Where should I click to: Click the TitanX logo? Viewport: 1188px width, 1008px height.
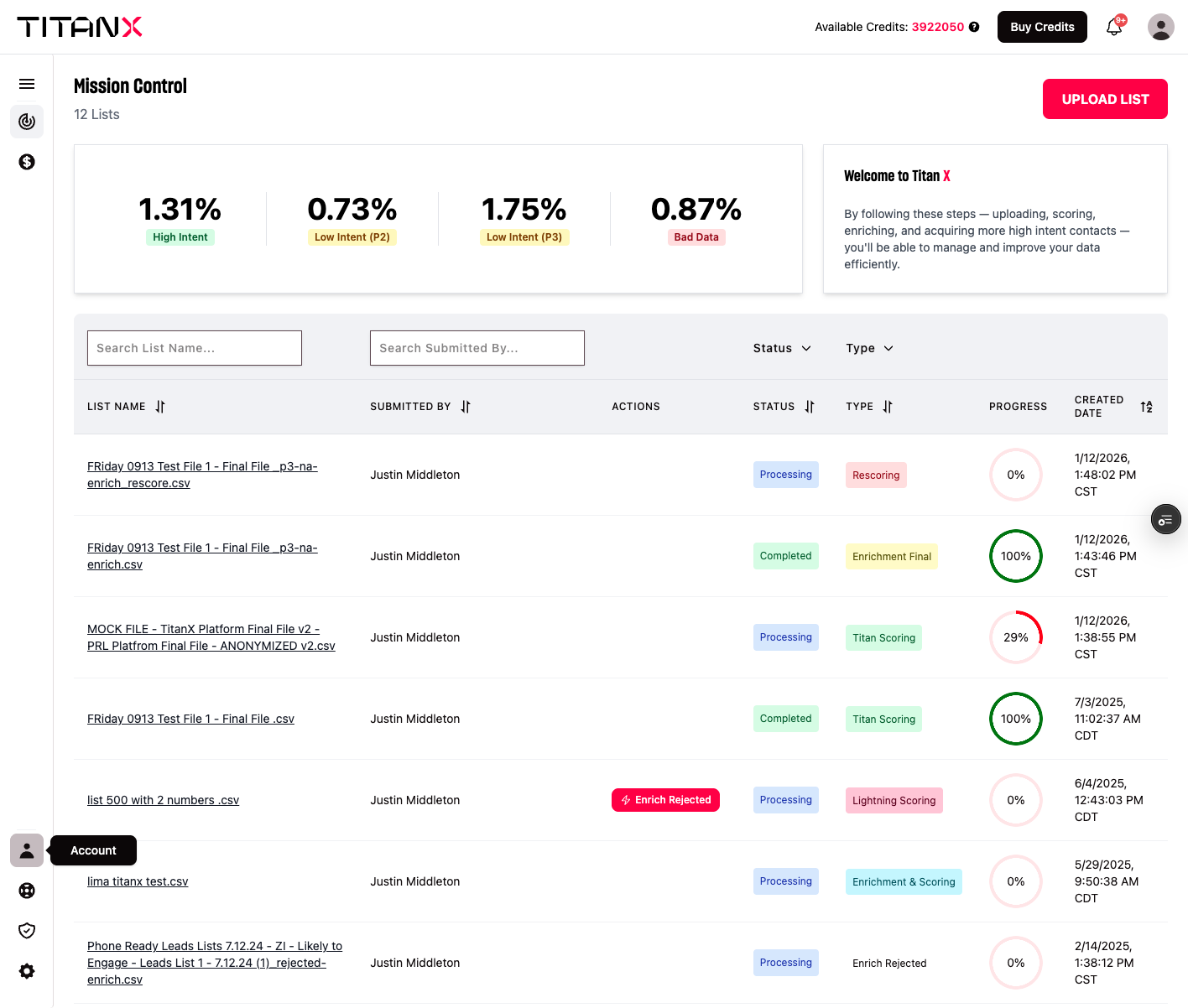(80, 27)
